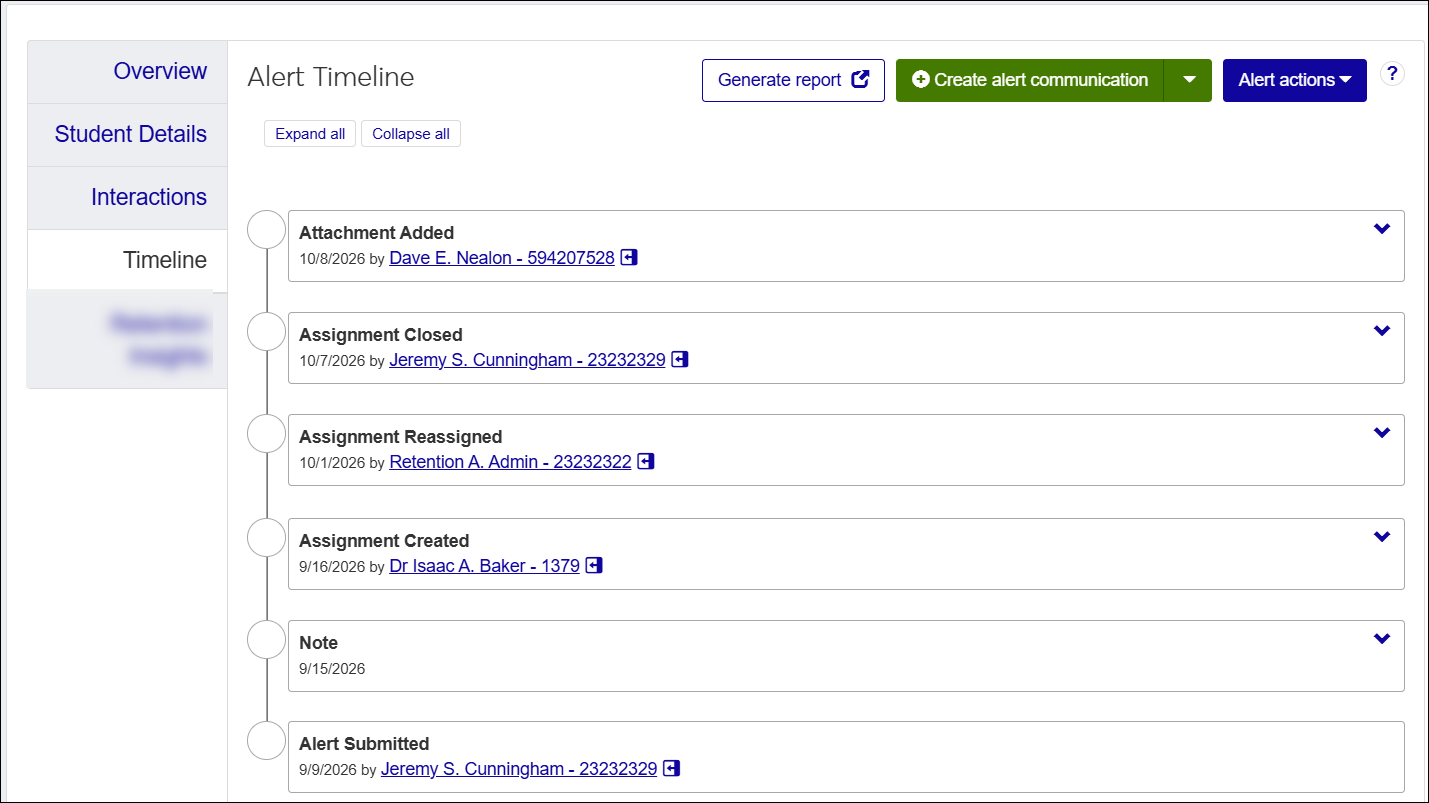Expand the Assignment Closed entry chevron
This screenshot has height=803, width=1429.
click(1382, 331)
